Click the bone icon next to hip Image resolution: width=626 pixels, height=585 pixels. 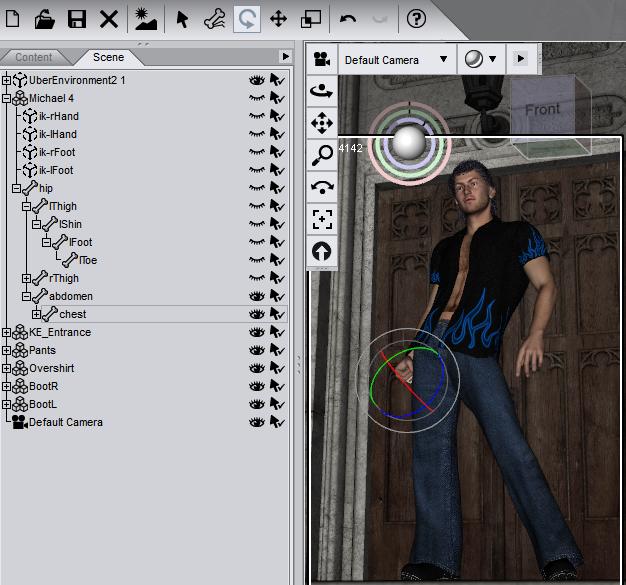pyautogui.click(x=30, y=188)
